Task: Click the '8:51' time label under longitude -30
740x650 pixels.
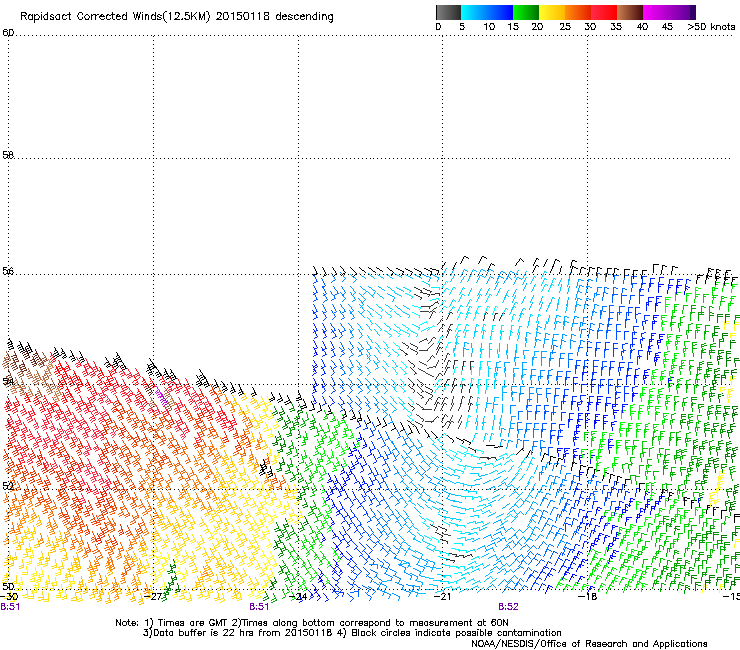Action: [x=10, y=607]
